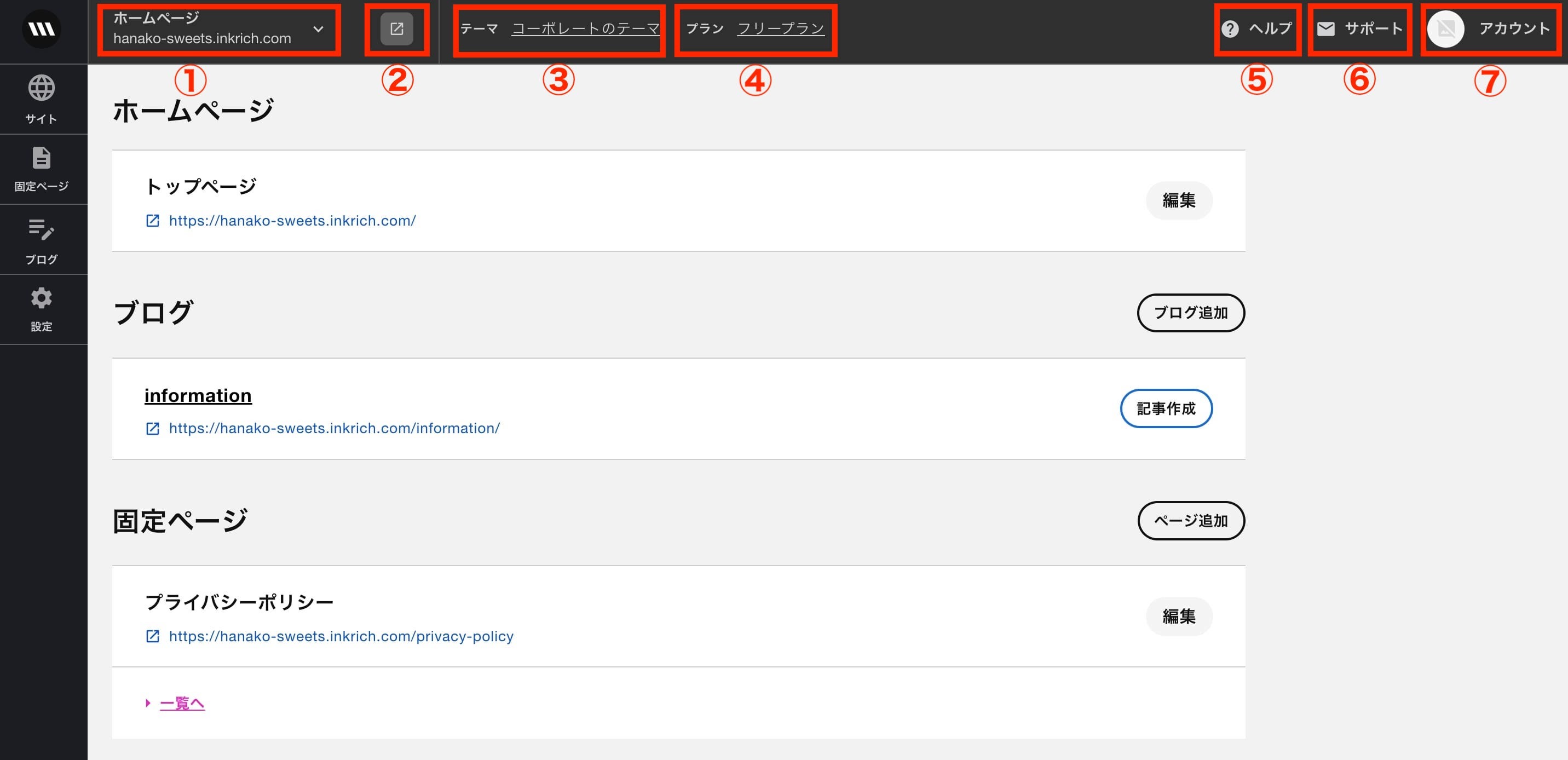Select 設定 label in sidebar
The height and width of the screenshot is (760, 1568).
pyautogui.click(x=42, y=326)
